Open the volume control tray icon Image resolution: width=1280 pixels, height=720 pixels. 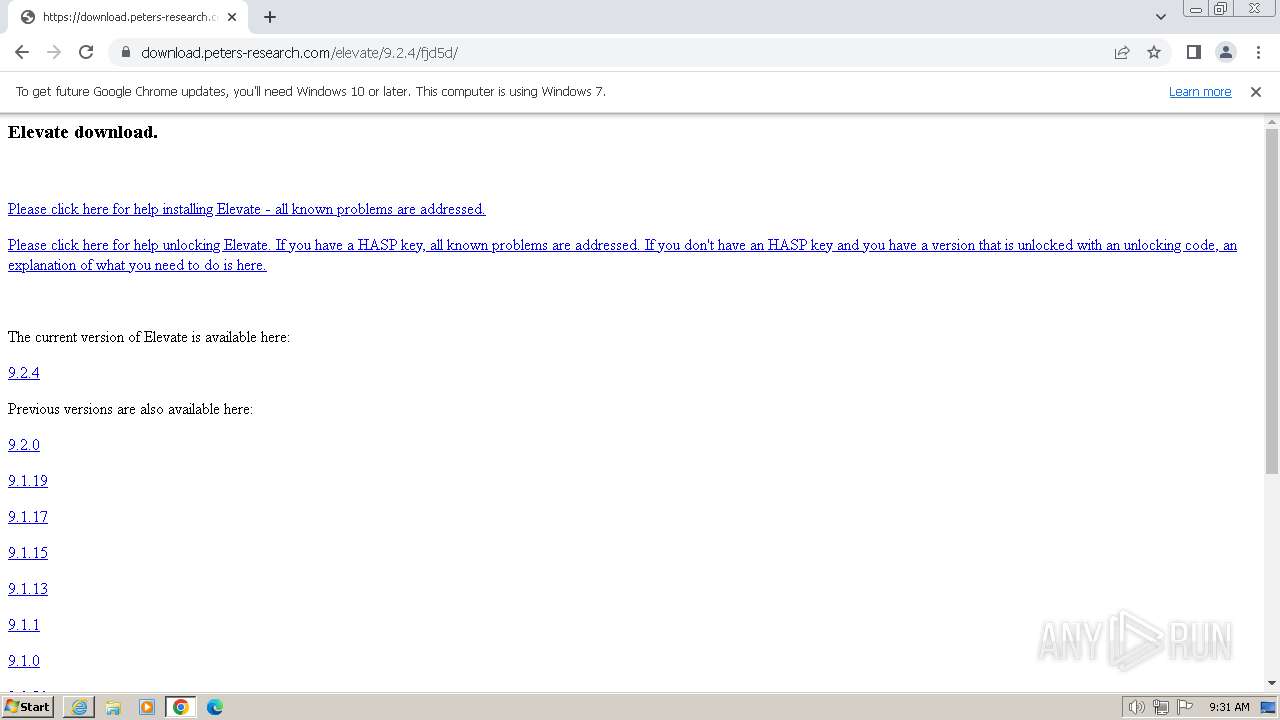[x=1136, y=707]
